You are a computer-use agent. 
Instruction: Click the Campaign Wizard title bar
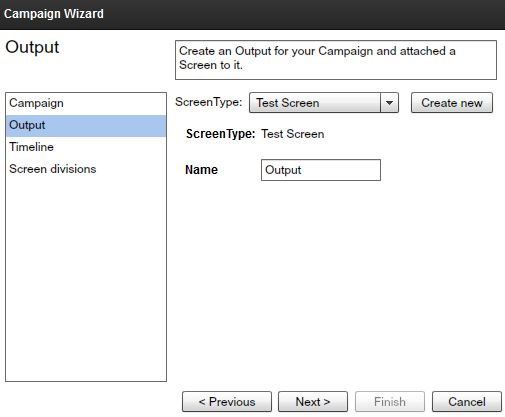pos(252,14)
